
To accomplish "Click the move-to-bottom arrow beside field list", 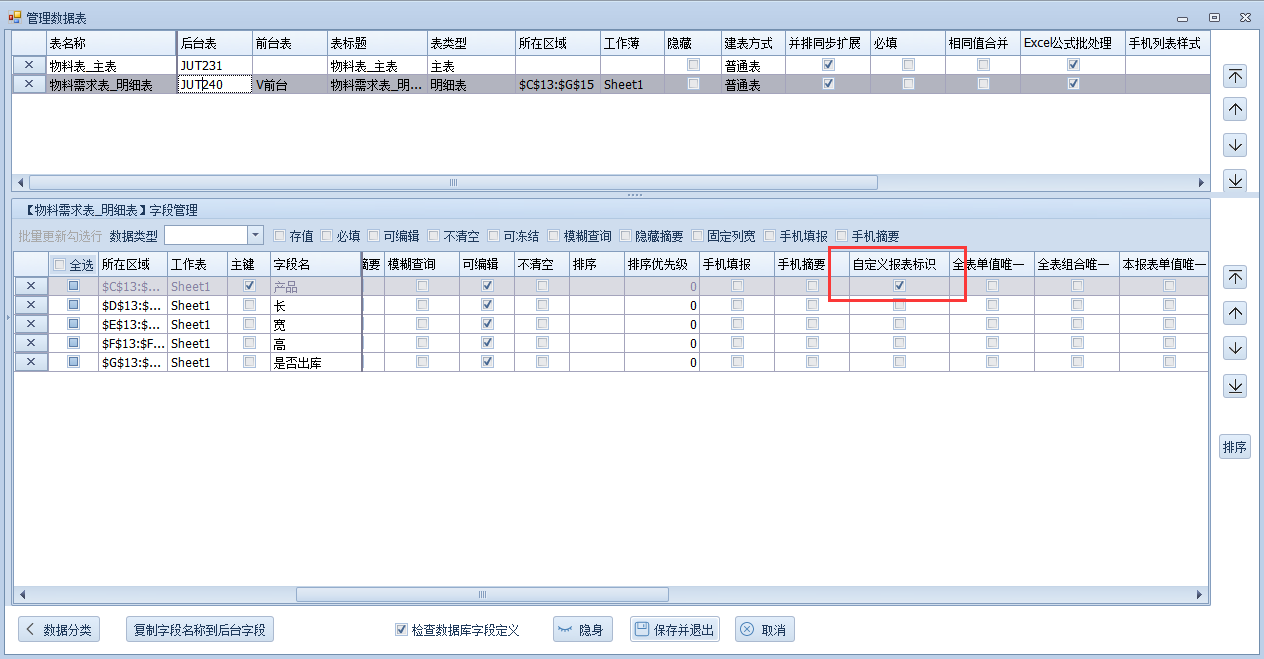I will [x=1235, y=386].
